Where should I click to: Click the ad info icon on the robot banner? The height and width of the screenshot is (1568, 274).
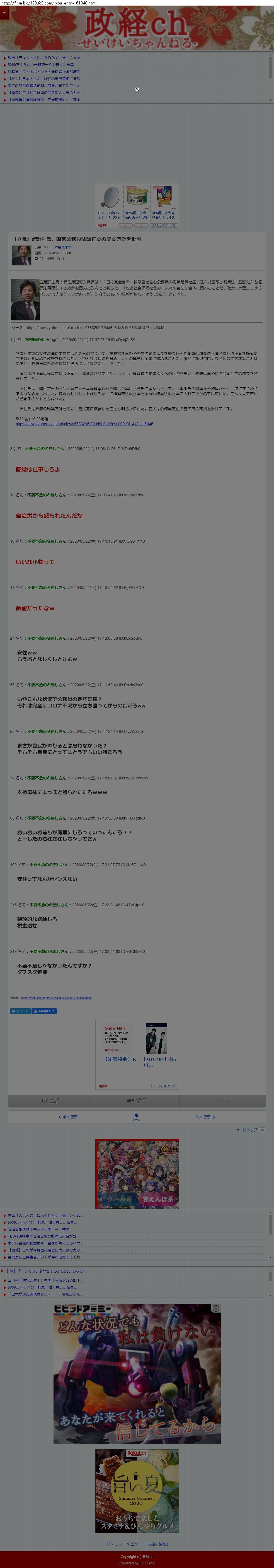click(x=215, y=1308)
